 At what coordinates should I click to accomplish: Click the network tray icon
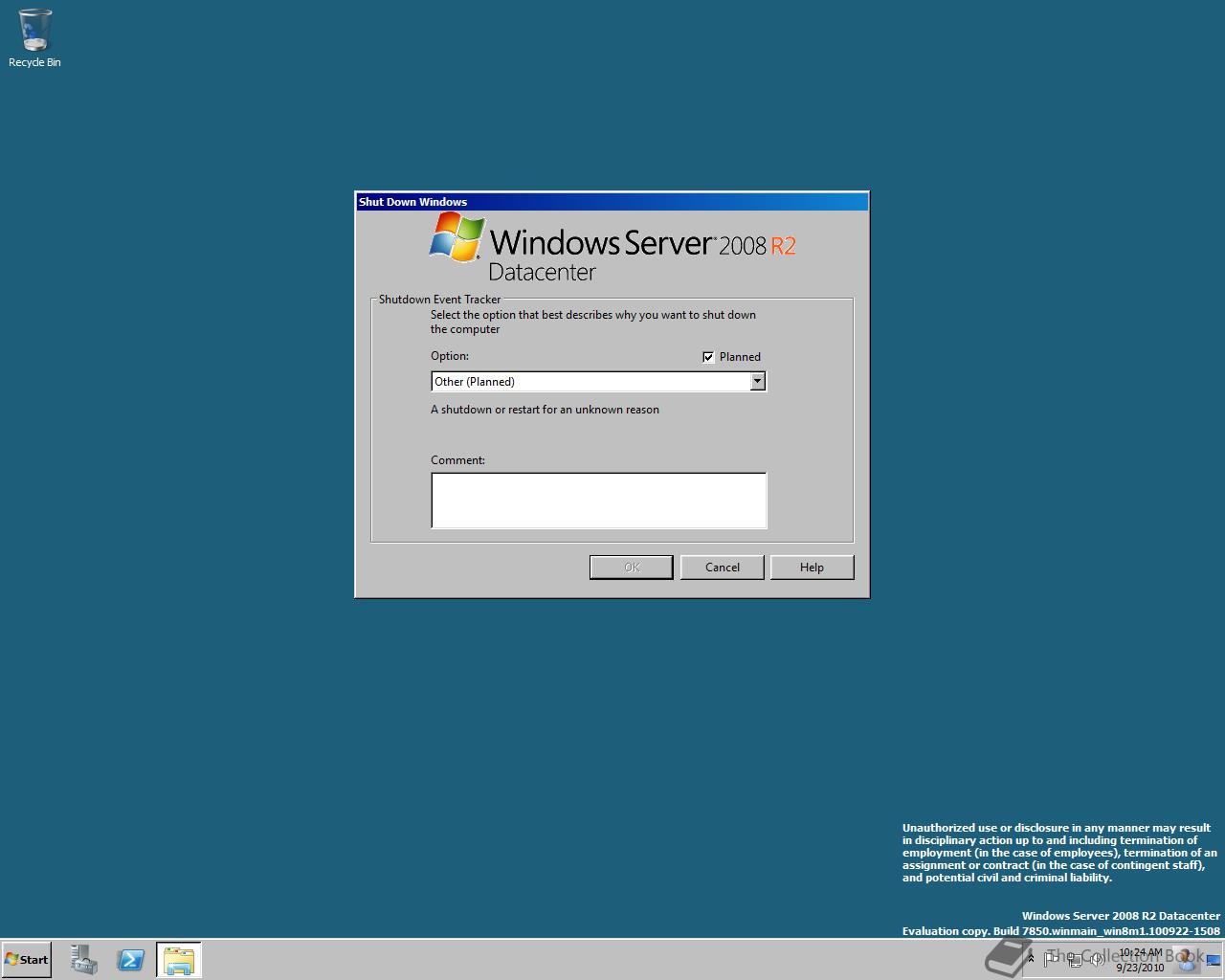pos(1076,959)
